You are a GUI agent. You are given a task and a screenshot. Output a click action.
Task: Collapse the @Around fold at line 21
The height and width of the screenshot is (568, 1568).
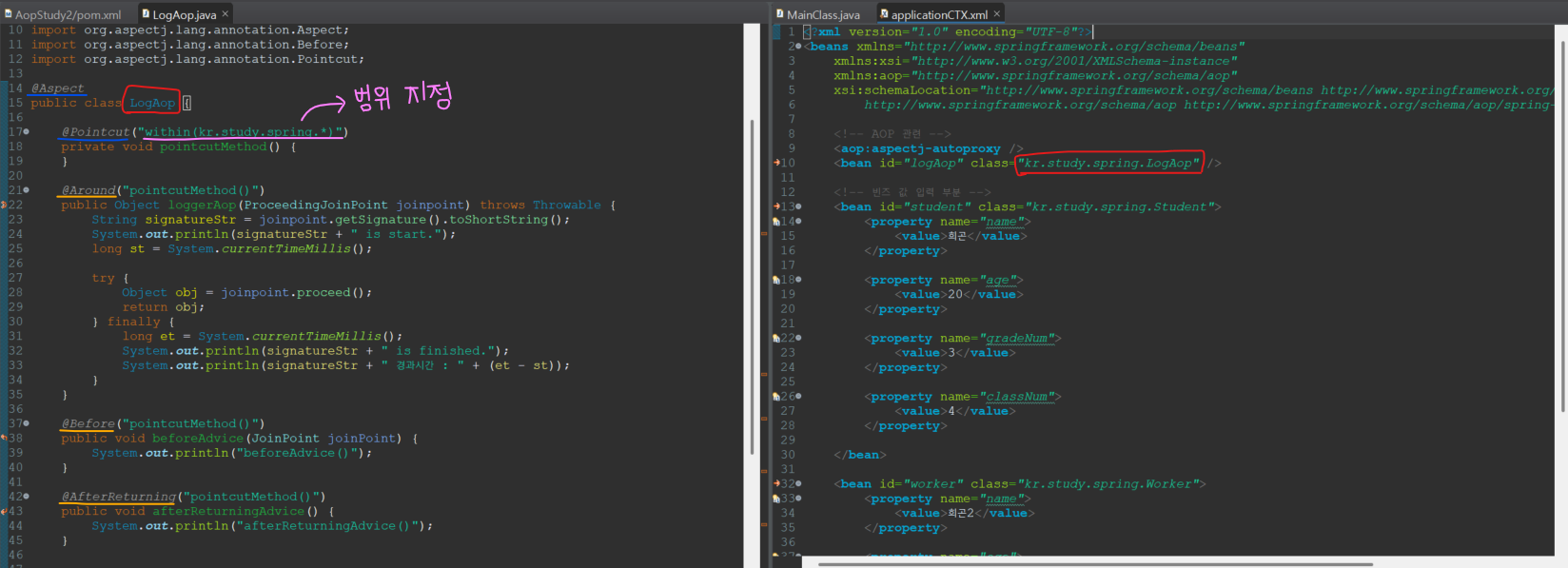point(27,190)
